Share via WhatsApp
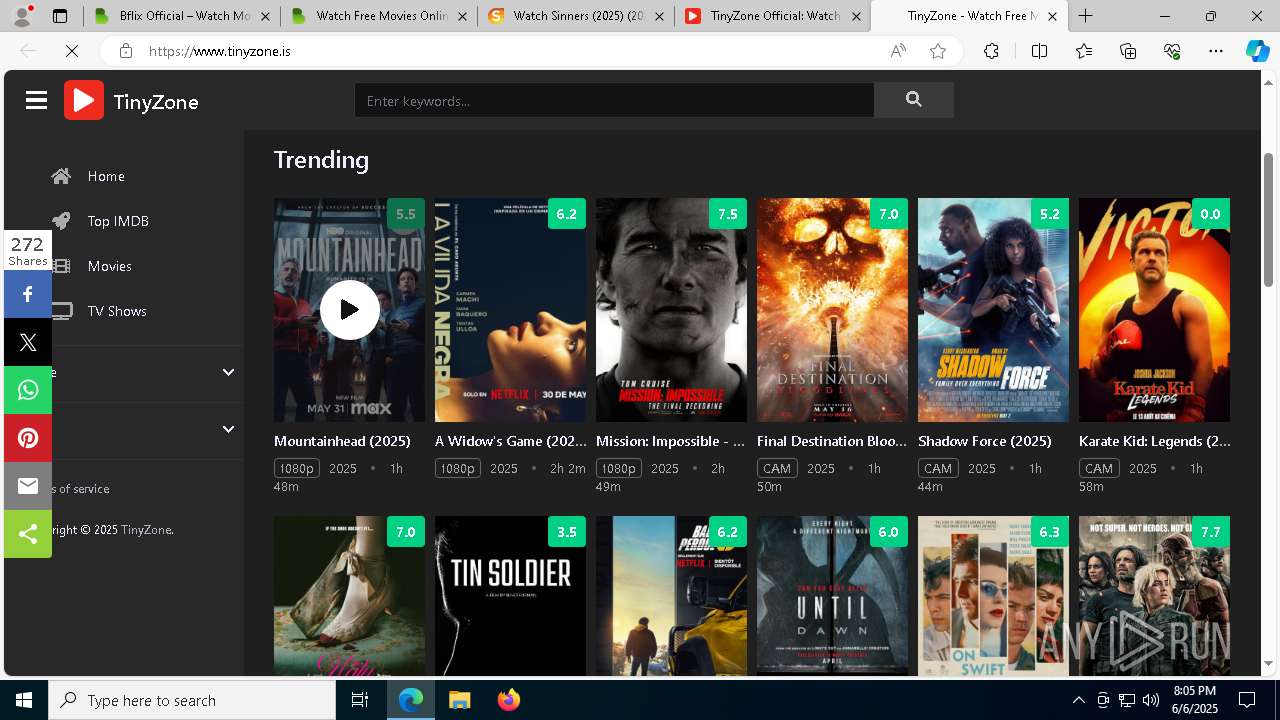1280x720 pixels. click(28, 390)
